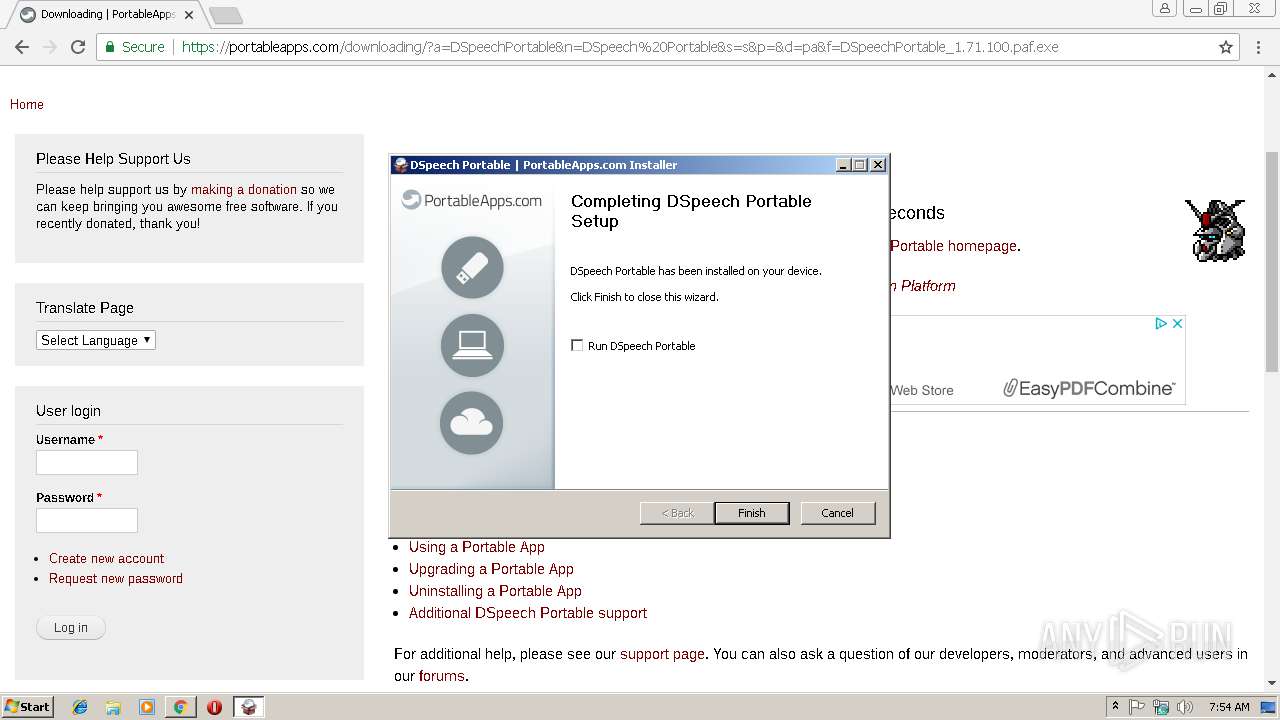Close the ad with X icon
Image resolution: width=1280 pixels, height=720 pixels.
point(1177,323)
